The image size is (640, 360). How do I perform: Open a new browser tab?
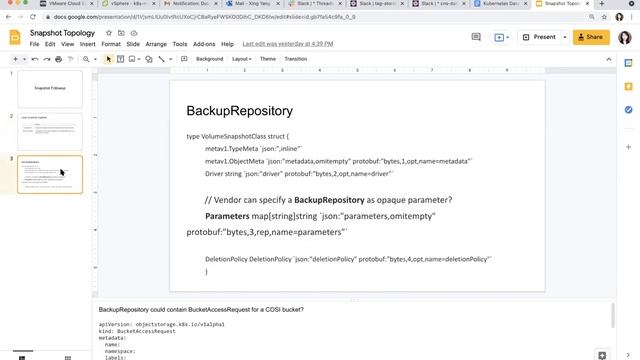tap(602, 4)
